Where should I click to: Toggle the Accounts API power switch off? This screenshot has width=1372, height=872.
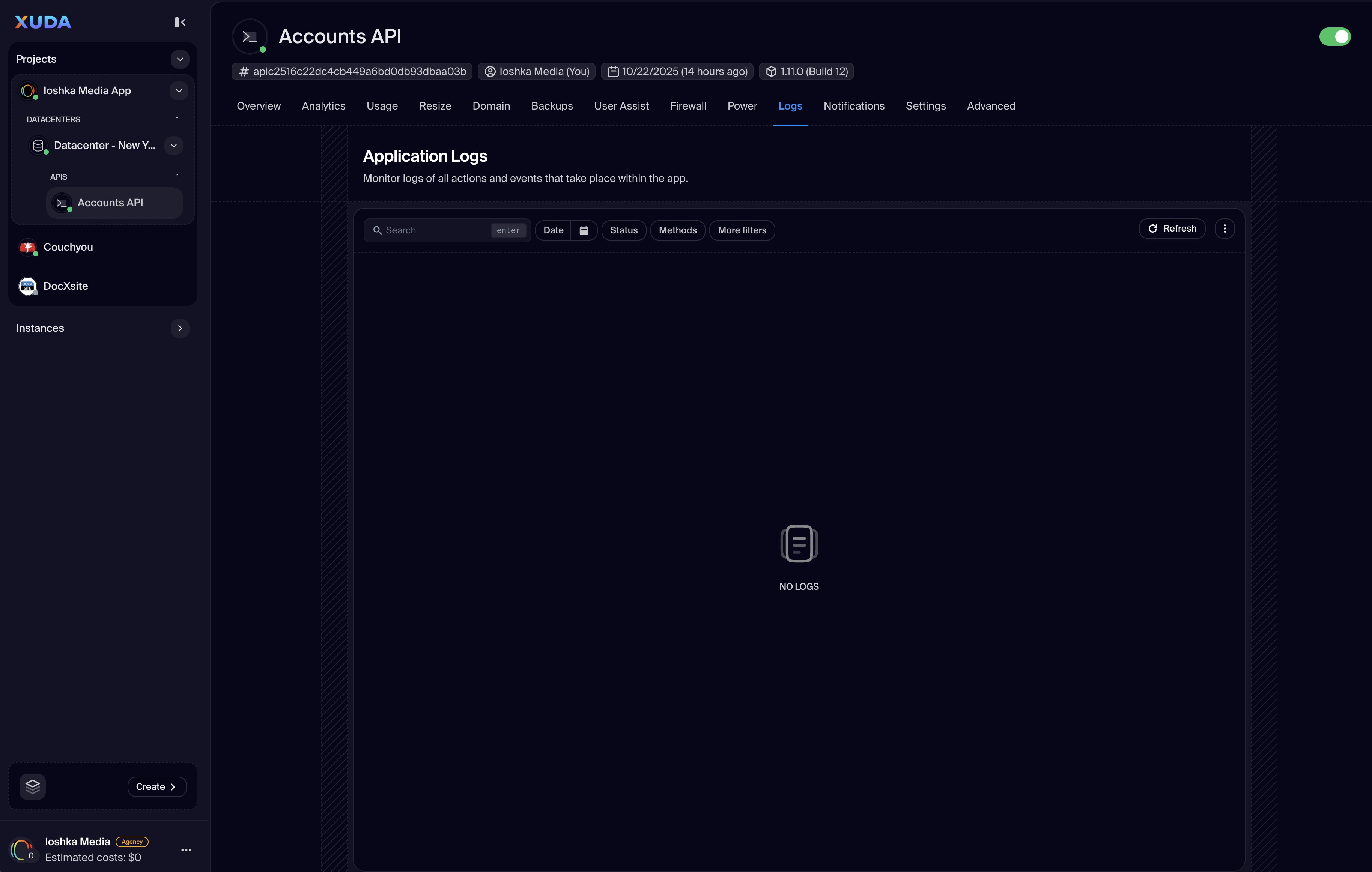[1334, 36]
